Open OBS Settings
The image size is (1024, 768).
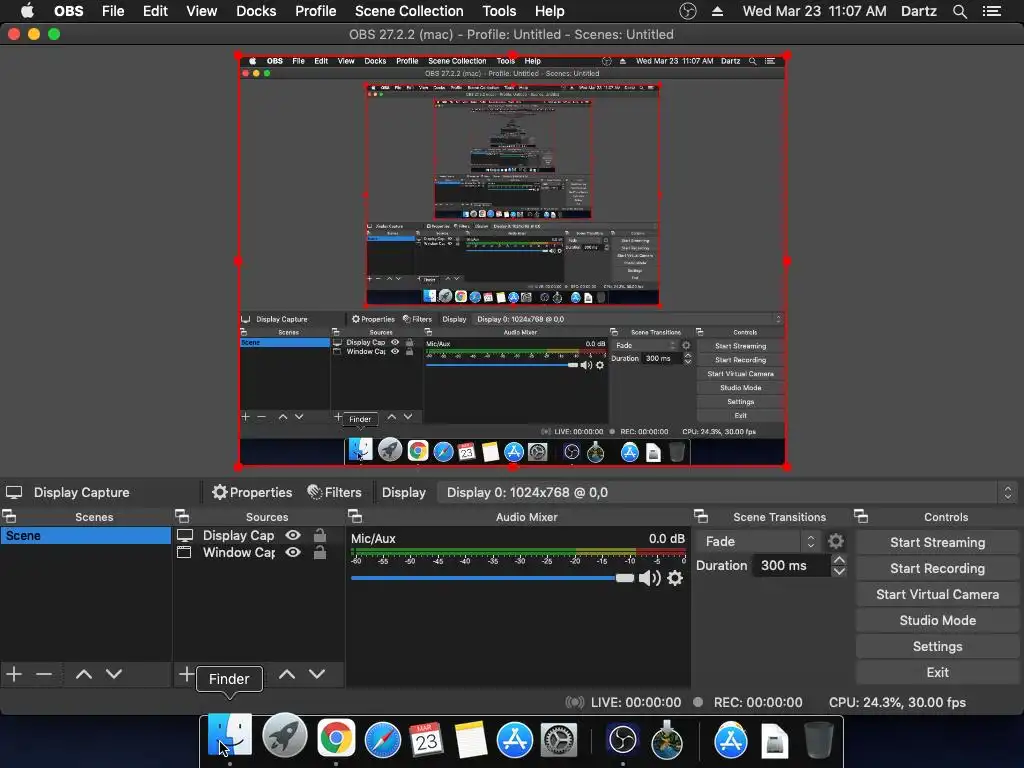pos(937,647)
